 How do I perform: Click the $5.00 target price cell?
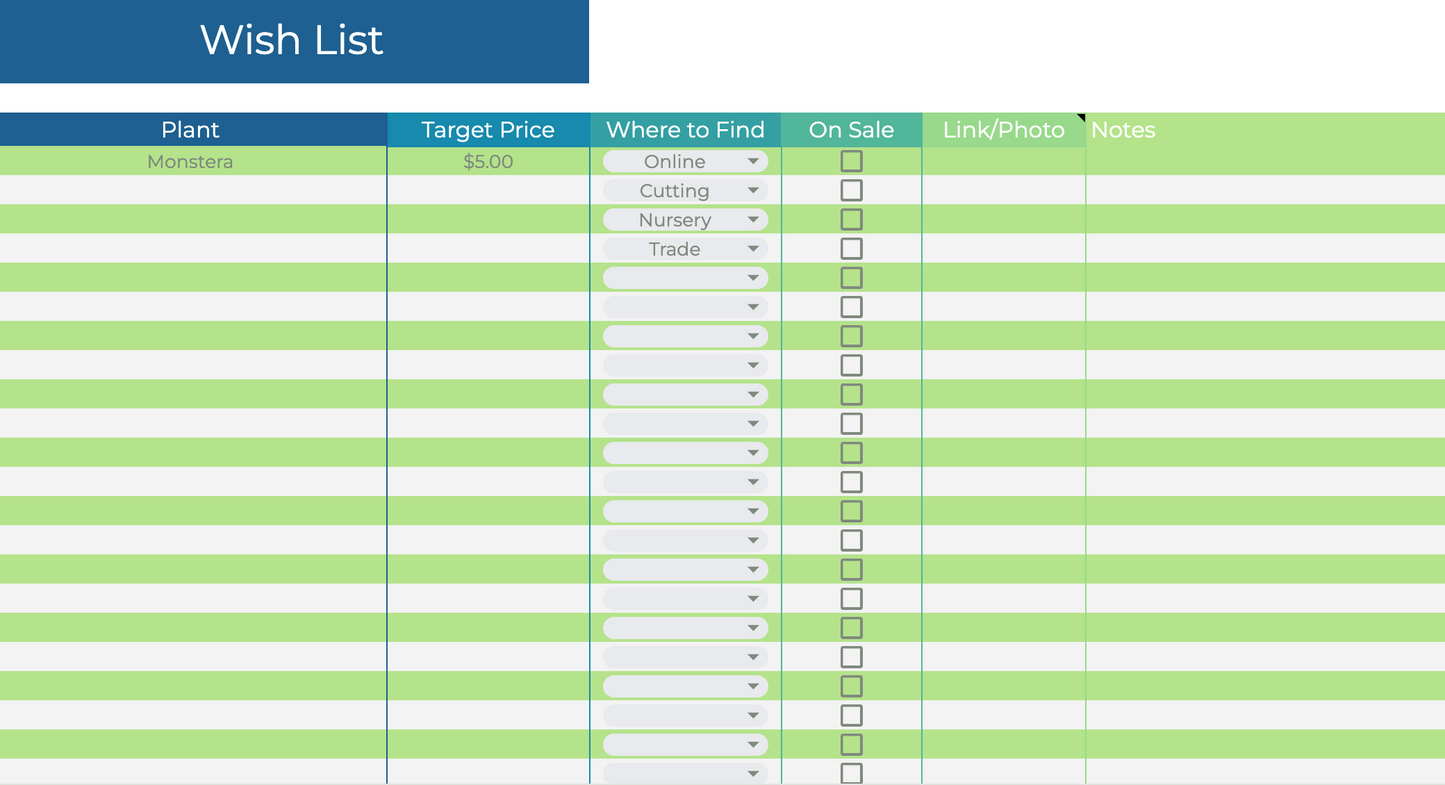click(488, 162)
